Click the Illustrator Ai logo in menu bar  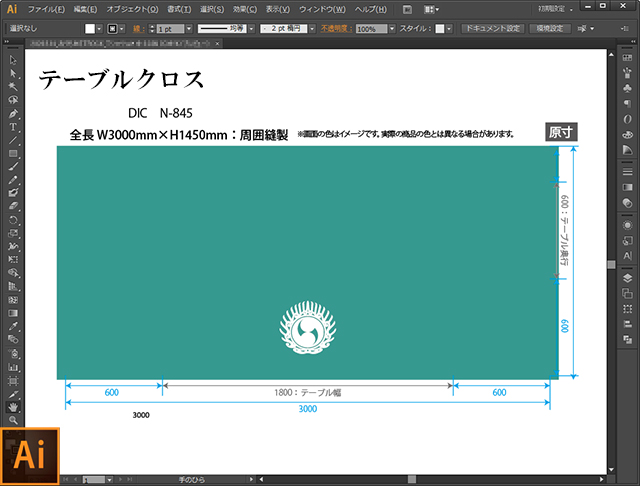12,8
